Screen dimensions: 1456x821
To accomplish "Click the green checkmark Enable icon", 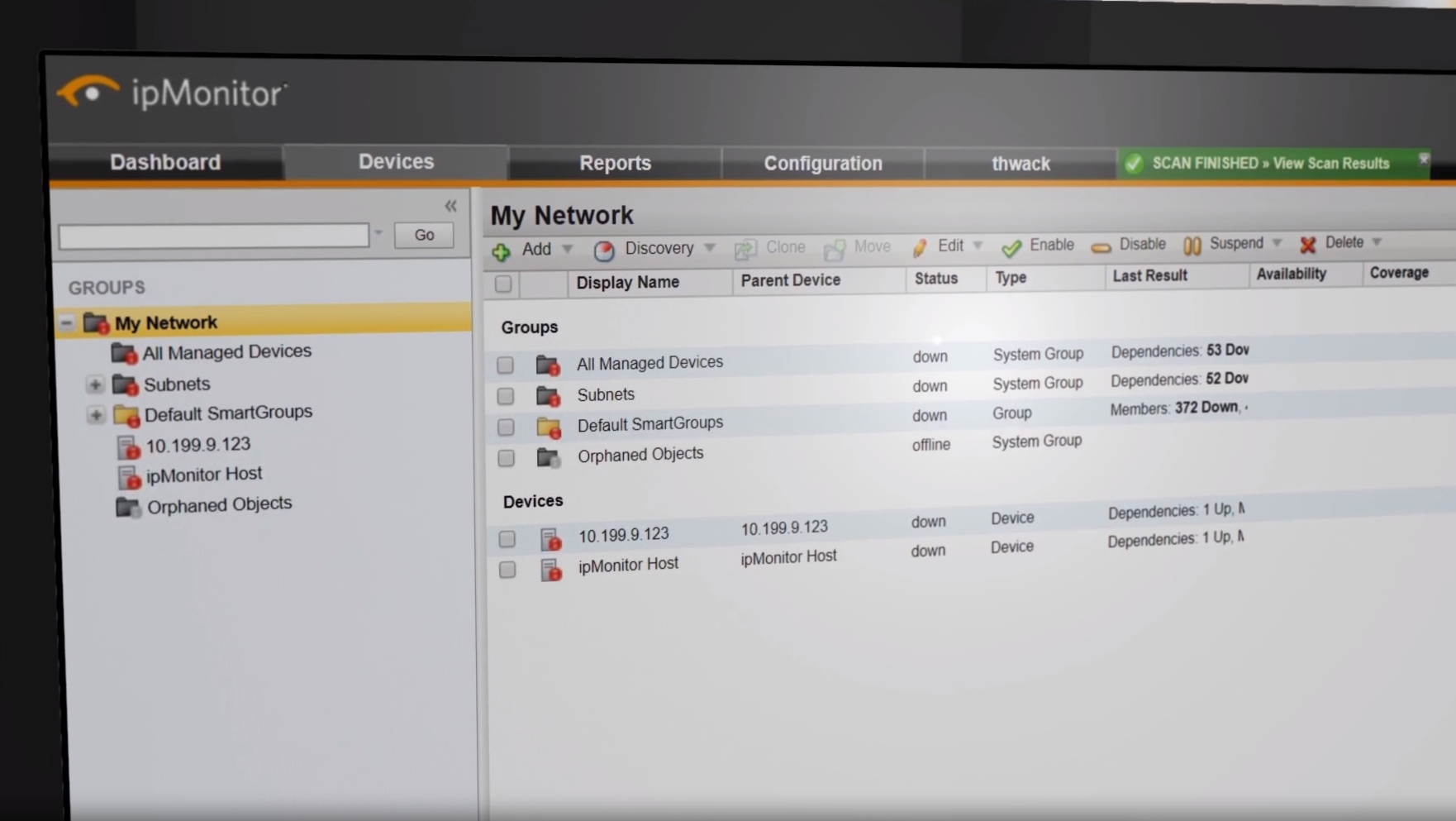I will tap(1011, 247).
